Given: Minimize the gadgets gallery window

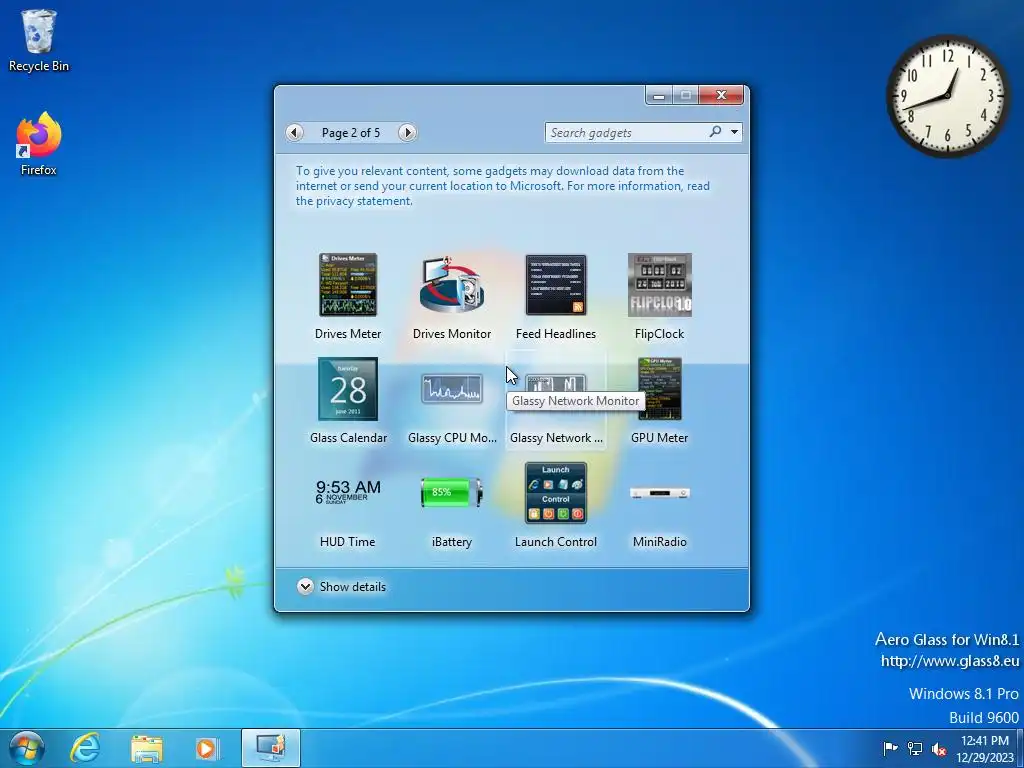Looking at the screenshot, I should pos(659,95).
